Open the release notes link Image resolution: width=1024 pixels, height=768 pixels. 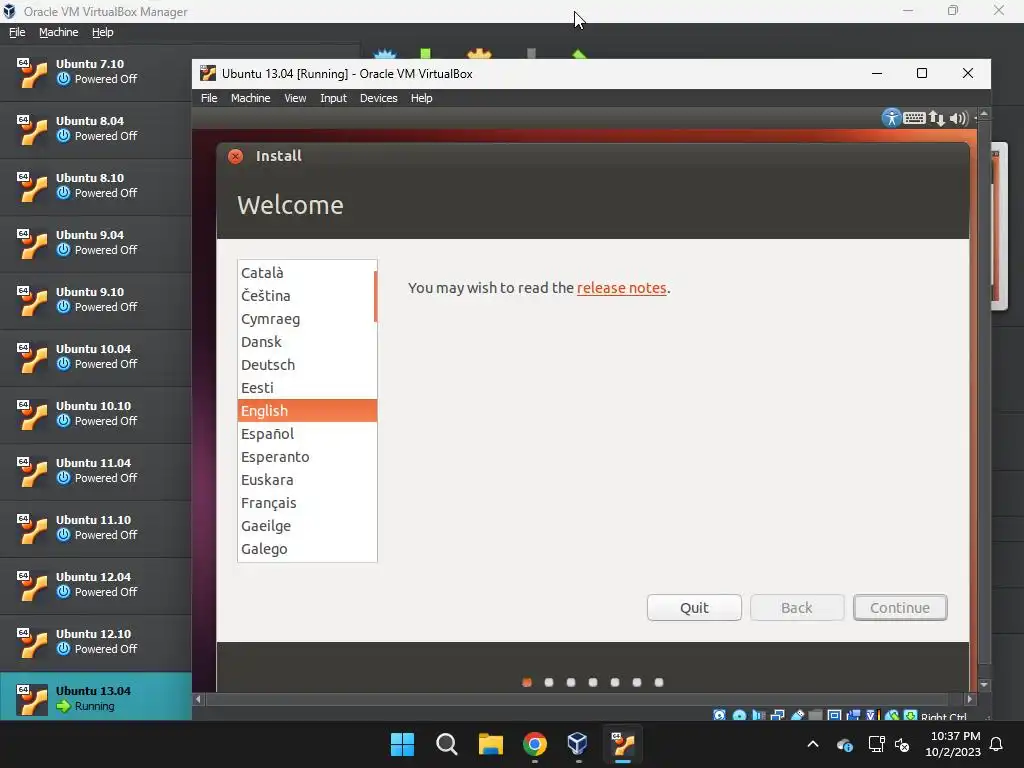click(x=622, y=288)
